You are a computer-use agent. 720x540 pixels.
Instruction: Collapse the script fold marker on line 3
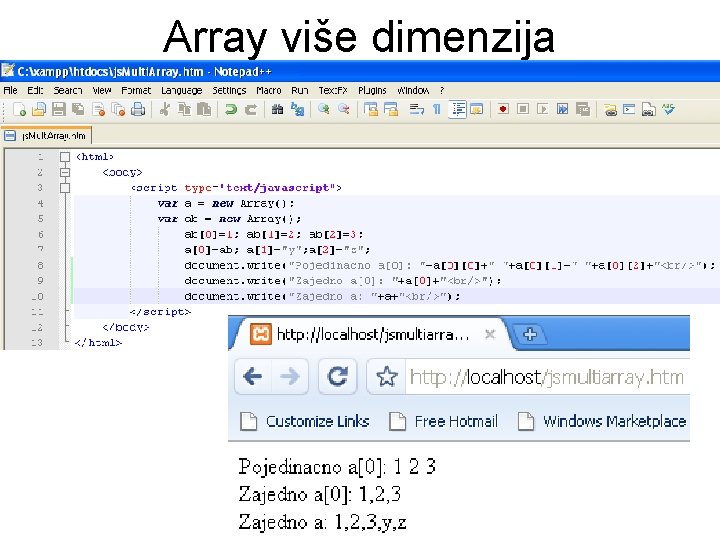tap(65, 188)
